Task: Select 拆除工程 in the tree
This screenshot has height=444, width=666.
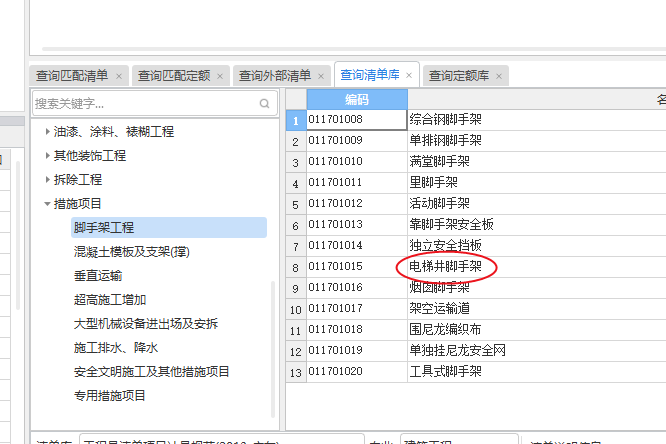Action: (x=78, y=179)
